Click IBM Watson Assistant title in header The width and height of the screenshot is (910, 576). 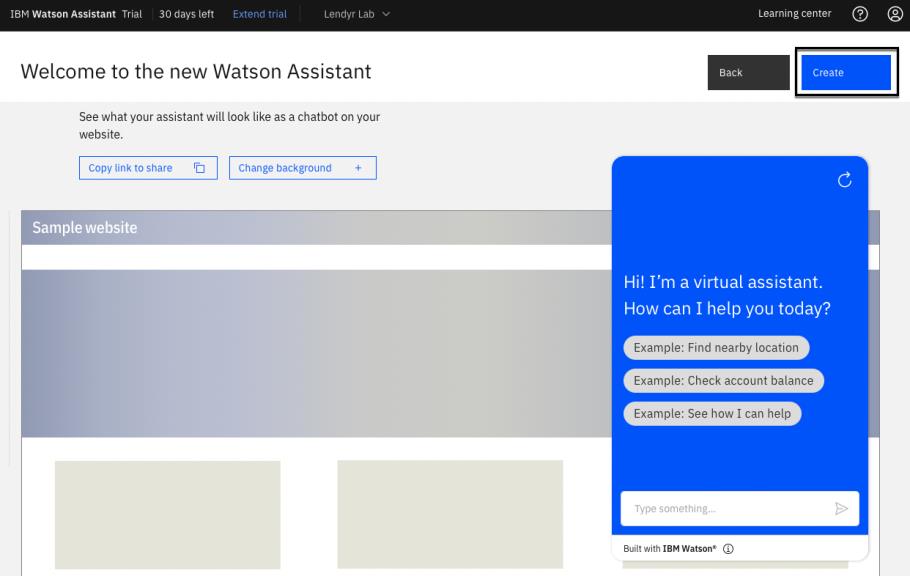[x=63, y=14]
